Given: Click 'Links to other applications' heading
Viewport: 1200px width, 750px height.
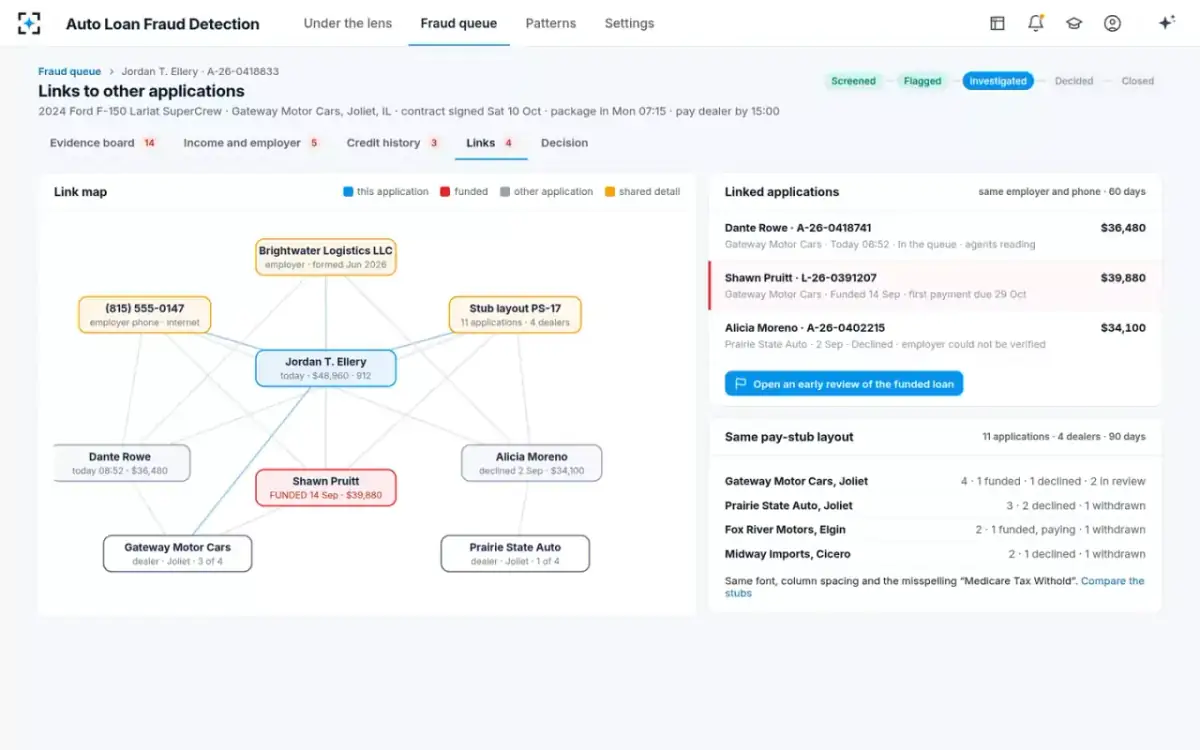Looking at the screenshot, I should (141, 91).
